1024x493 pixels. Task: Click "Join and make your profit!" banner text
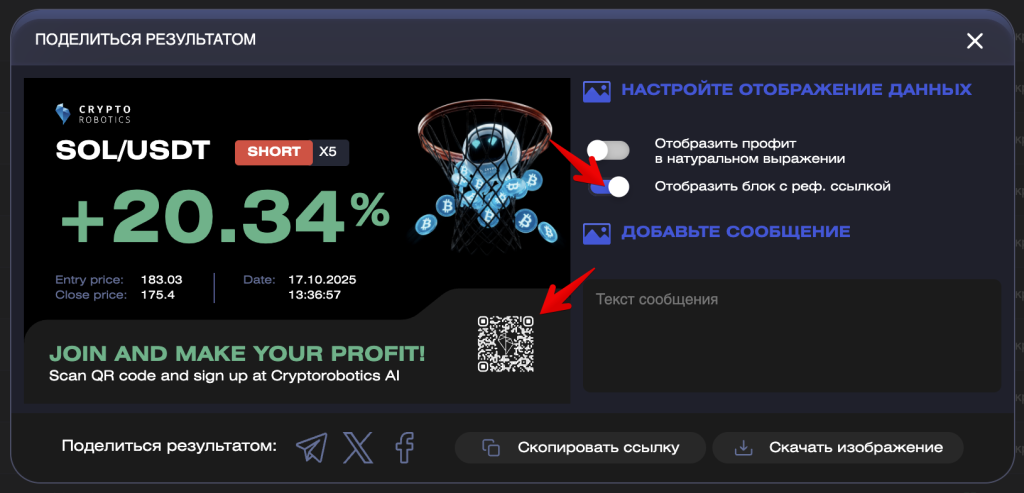coord(238,354)
